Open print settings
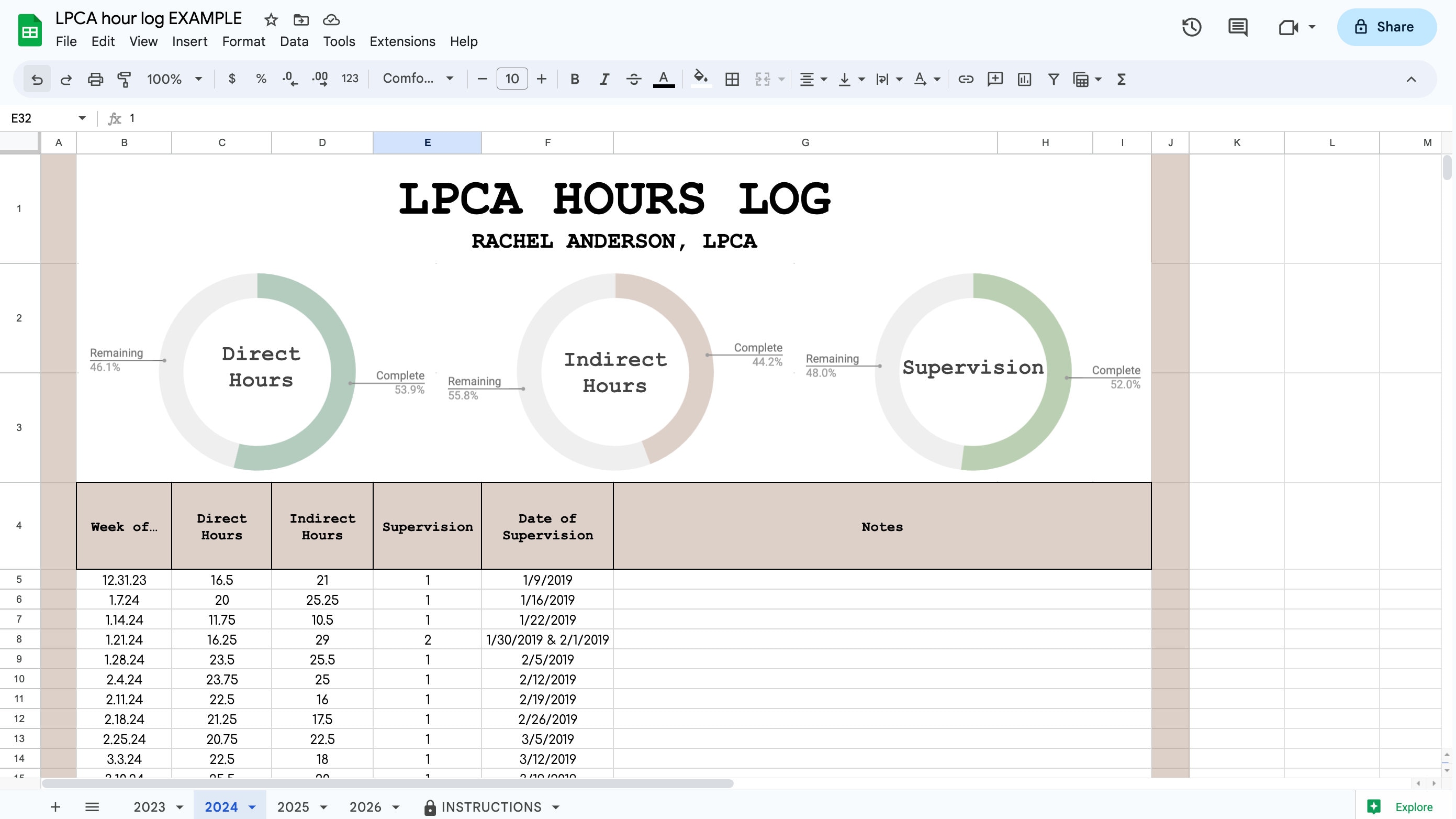1456x819 pixels. (x=95, y=79)
